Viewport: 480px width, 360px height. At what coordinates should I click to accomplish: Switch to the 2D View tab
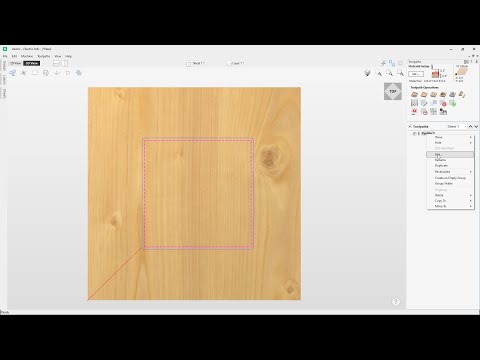(15, 63)
